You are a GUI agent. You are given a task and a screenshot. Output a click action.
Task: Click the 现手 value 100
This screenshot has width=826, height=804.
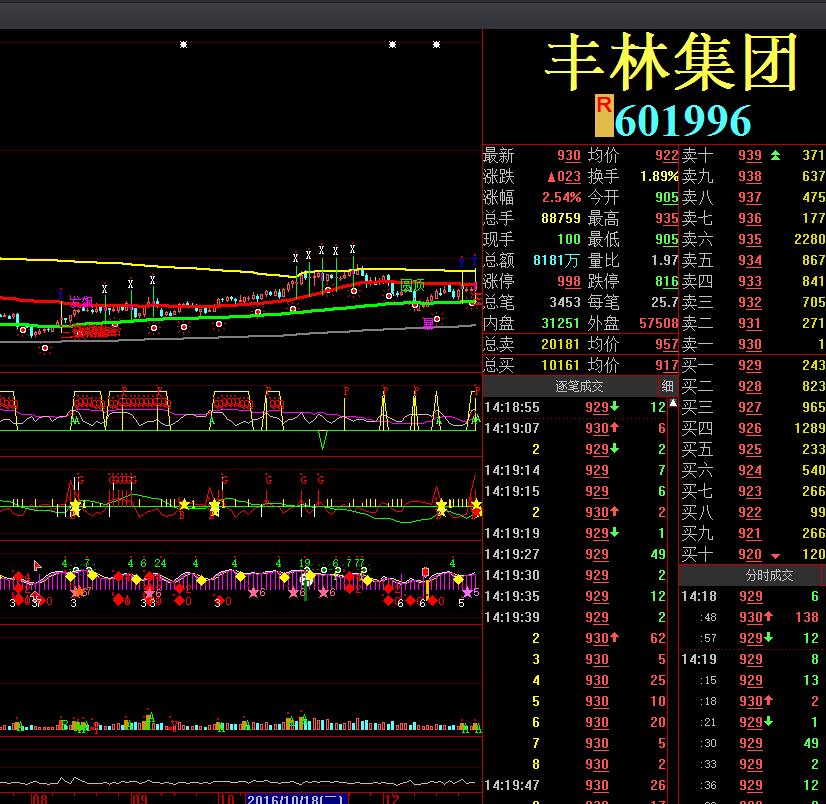click(x=569, y=239)
